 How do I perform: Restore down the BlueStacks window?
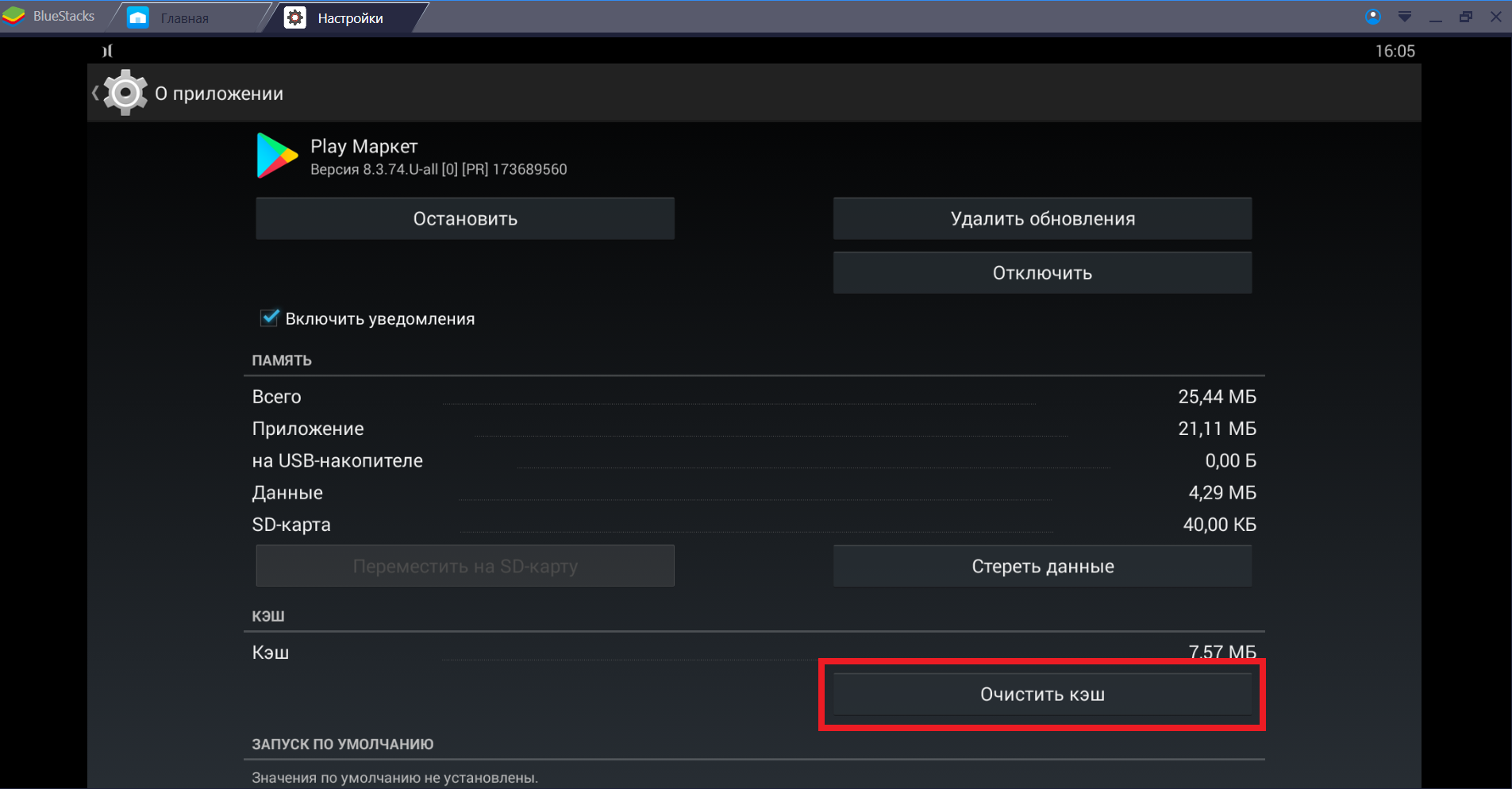pos(1466,17)
